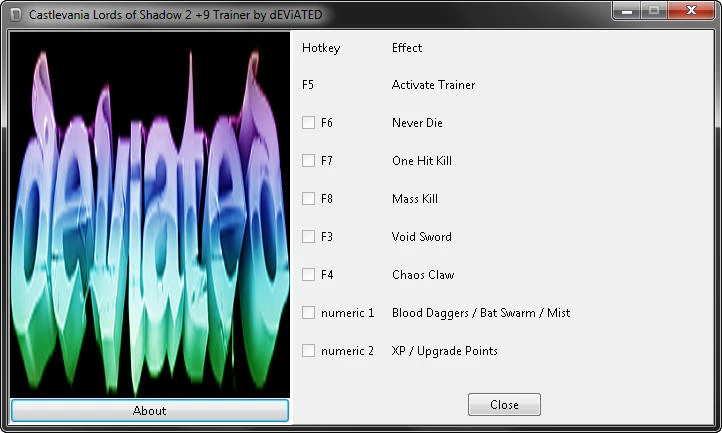Open the About button
Screen dimensions: 722x433
150,410
